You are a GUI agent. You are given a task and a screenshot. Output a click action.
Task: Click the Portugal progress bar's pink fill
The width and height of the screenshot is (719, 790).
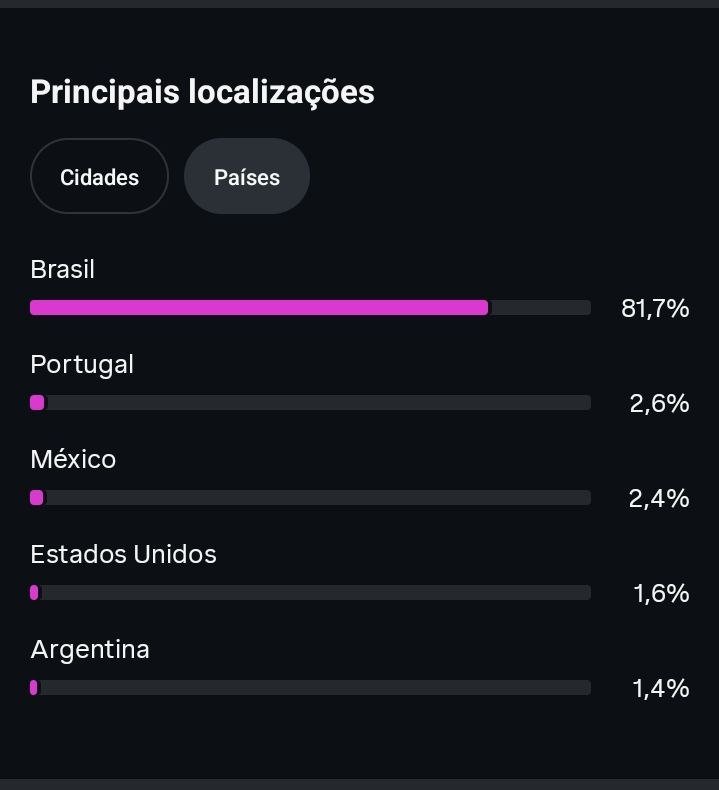click(37, 403)
